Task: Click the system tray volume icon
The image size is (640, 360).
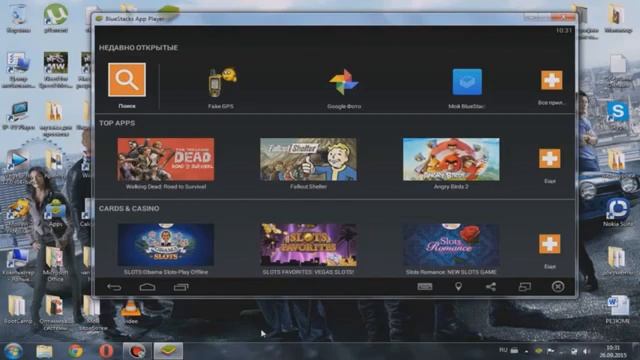Action: 587,351
